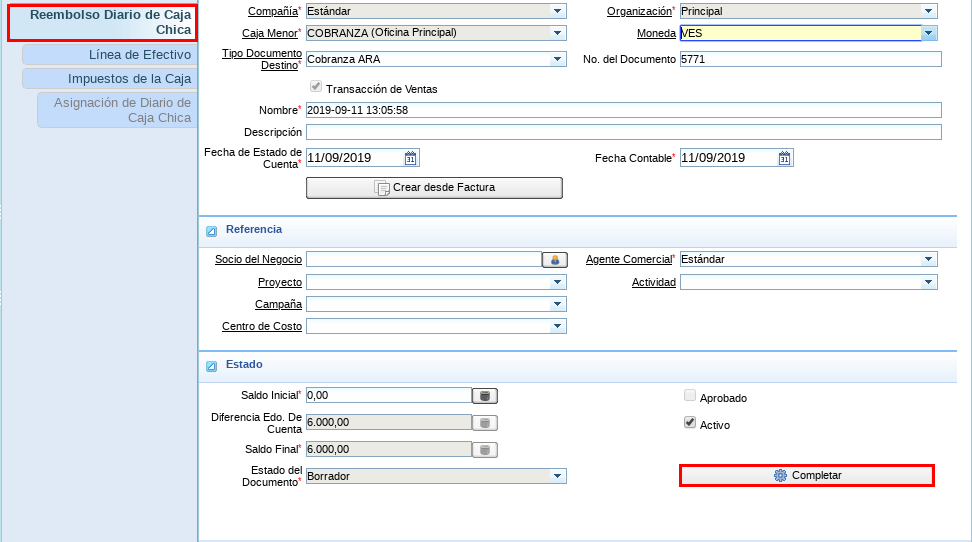Switch to Línea de Efectivo tab

[x=109, y=55]
